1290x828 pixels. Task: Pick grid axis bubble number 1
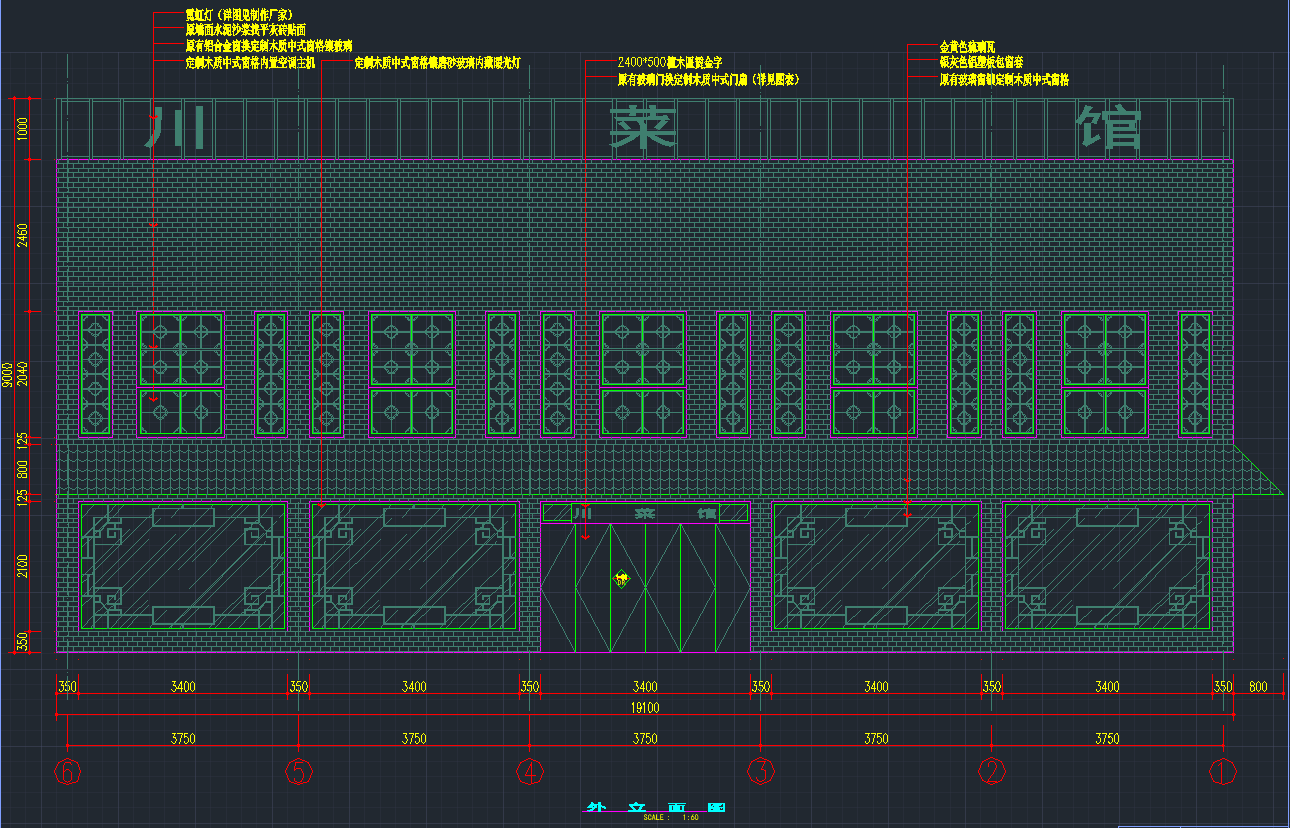(x=1223, y=772)
